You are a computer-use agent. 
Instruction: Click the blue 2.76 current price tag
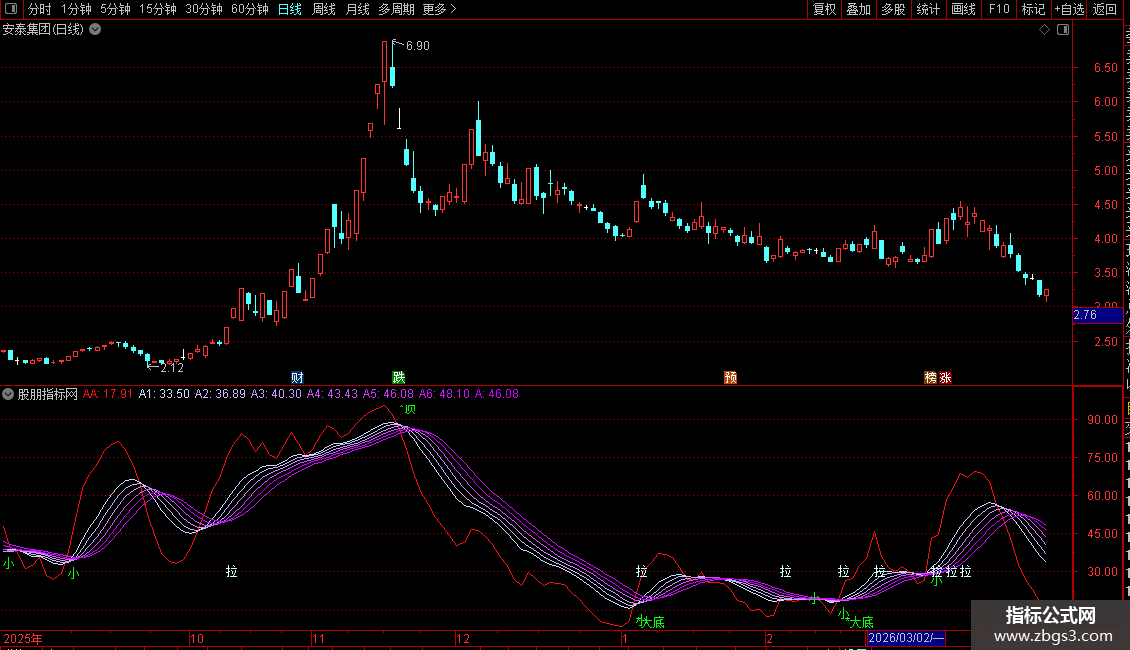(x=1098, y=315)
